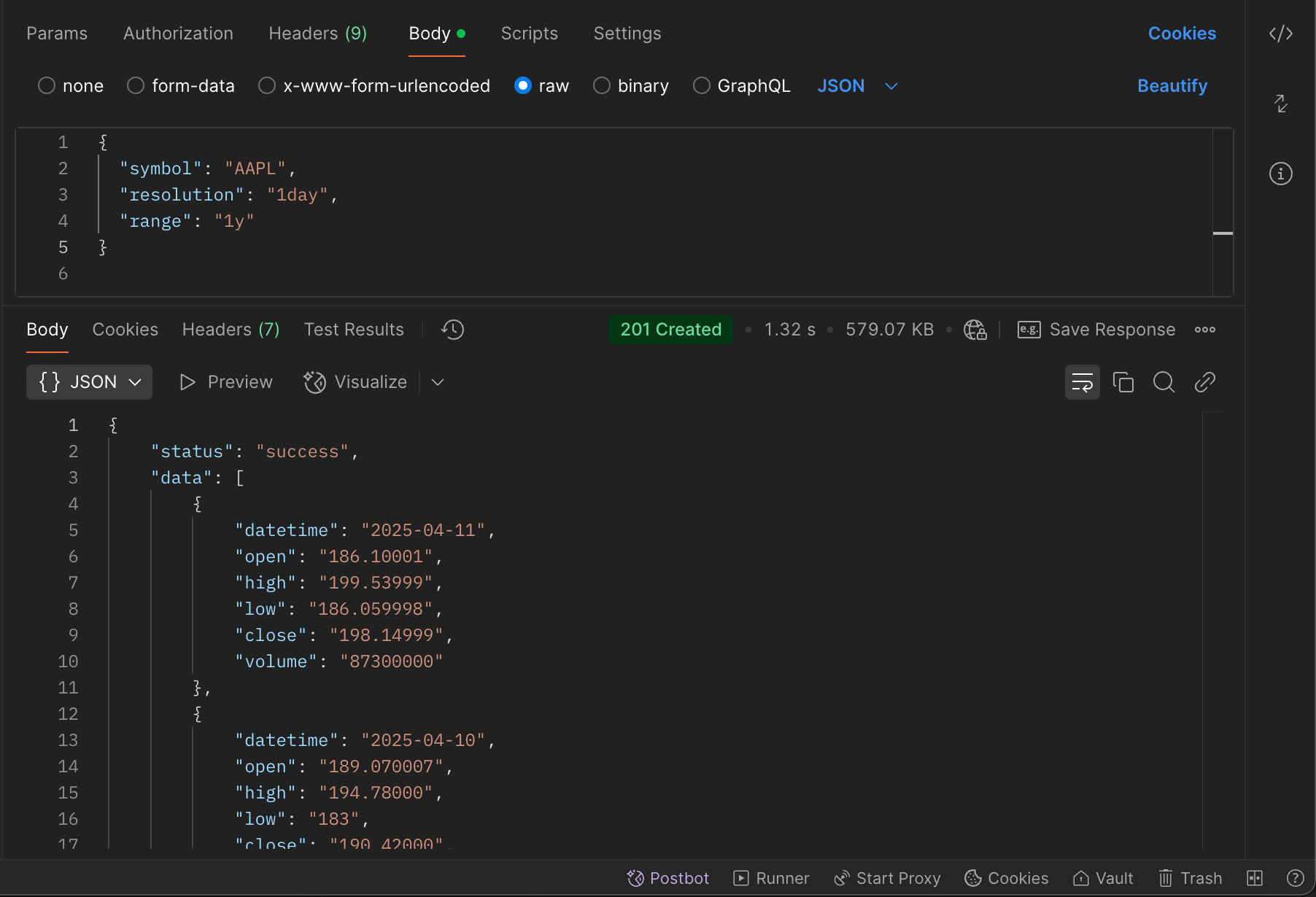Click the "open": "189.070007" line
The width and height of the screenshot is (1316, 897).
click(x=344, y=766)
